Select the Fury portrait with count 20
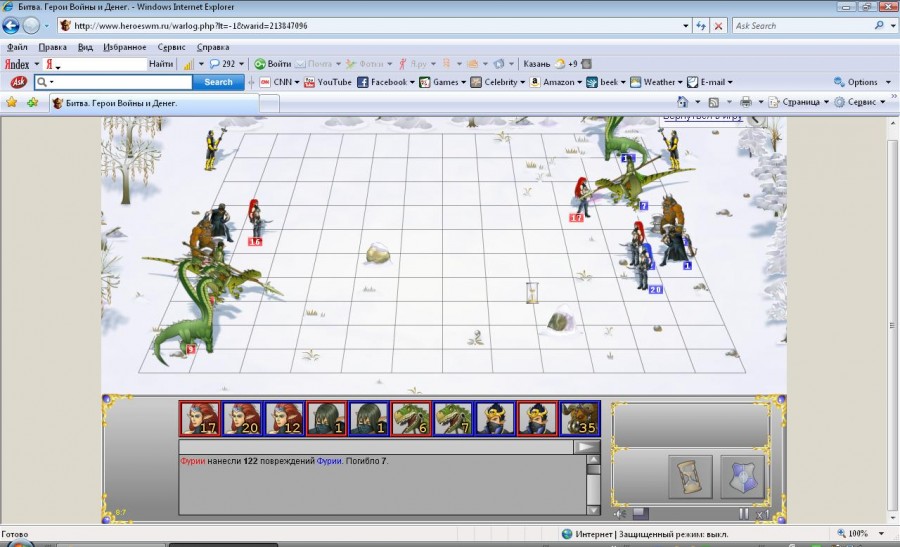This screenshot has height=547, width=900. (x=242, y=418)
